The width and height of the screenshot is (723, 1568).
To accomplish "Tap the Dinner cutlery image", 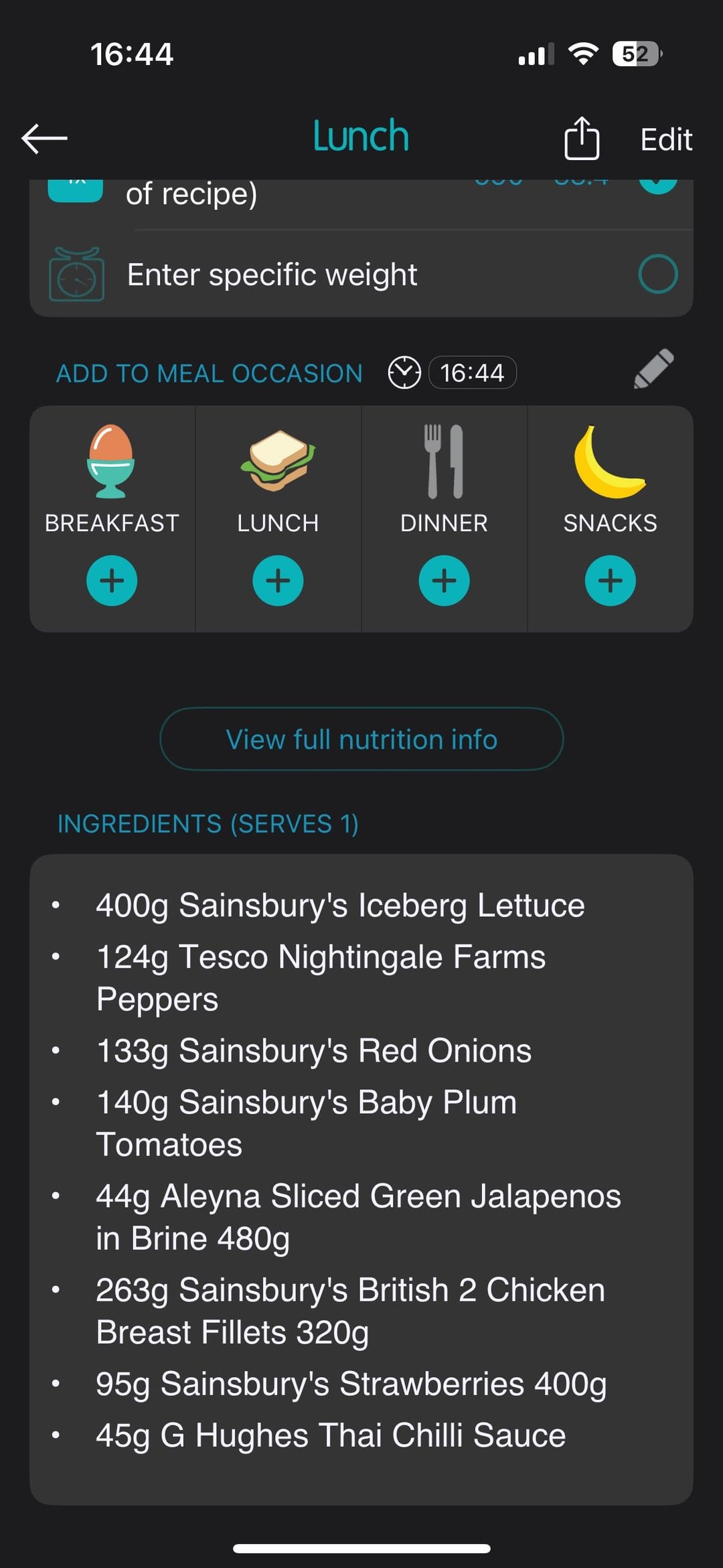I will click(x=444, y=461).
